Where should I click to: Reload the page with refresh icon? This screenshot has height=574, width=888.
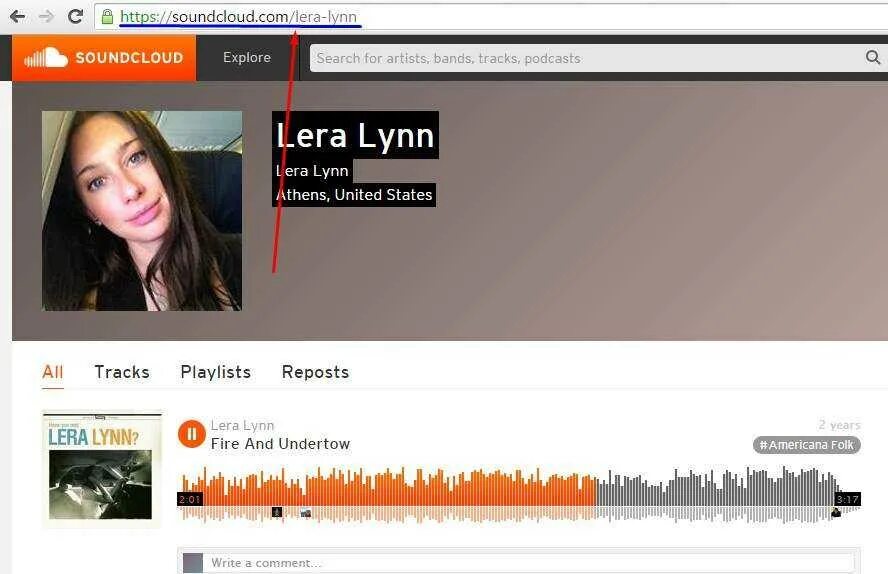tap(75, 16)
